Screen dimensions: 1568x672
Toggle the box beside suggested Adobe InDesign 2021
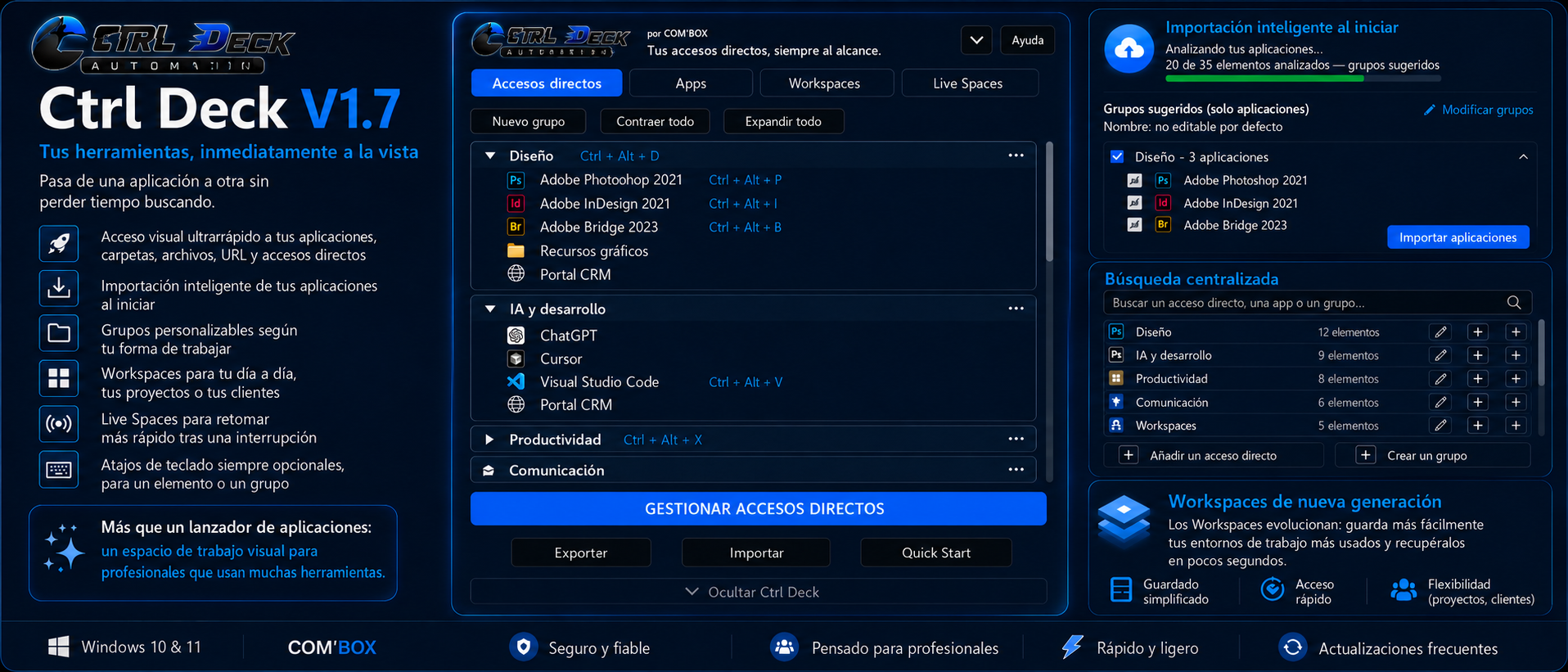1134,203
